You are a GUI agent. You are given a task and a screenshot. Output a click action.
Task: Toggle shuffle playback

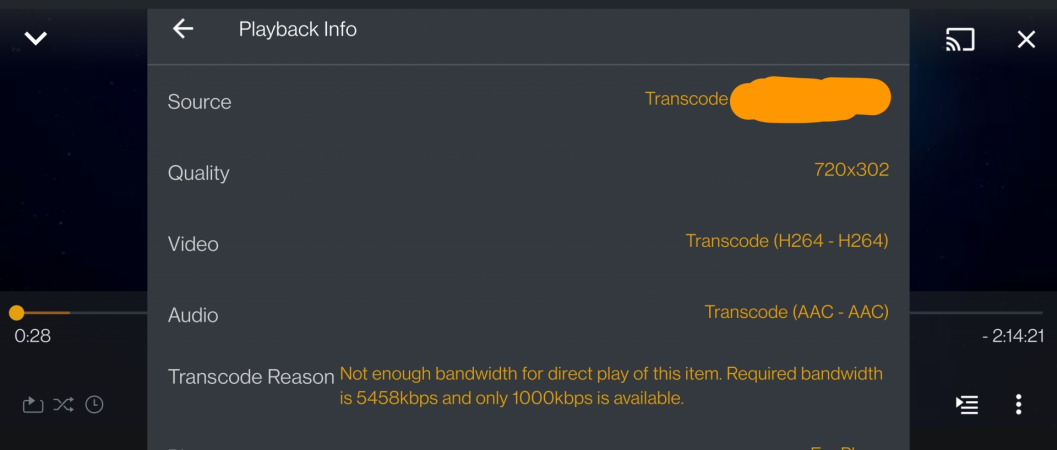coord(63,405)
